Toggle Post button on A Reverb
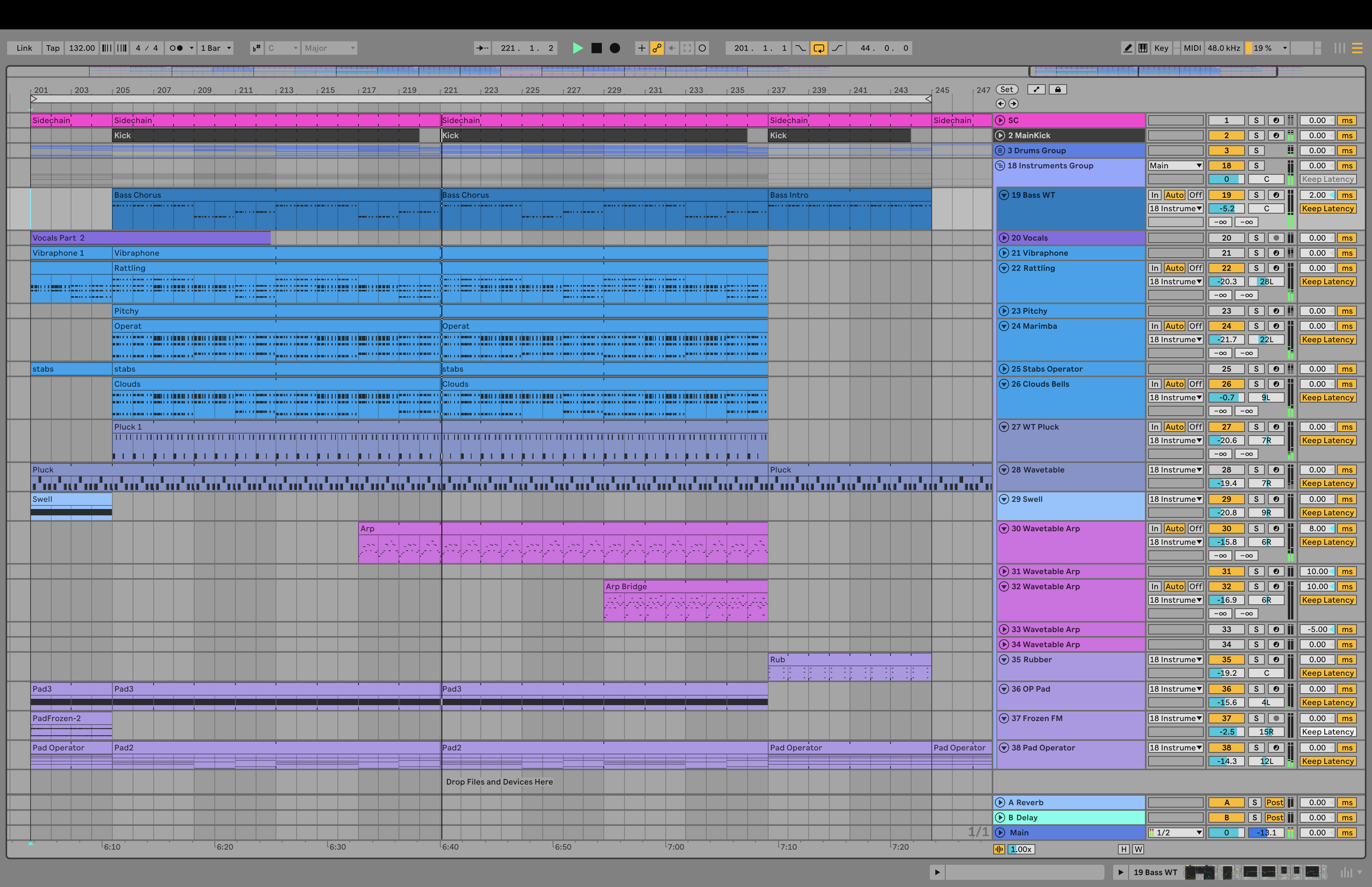 pyautogui.click(x=1274, y=802)
